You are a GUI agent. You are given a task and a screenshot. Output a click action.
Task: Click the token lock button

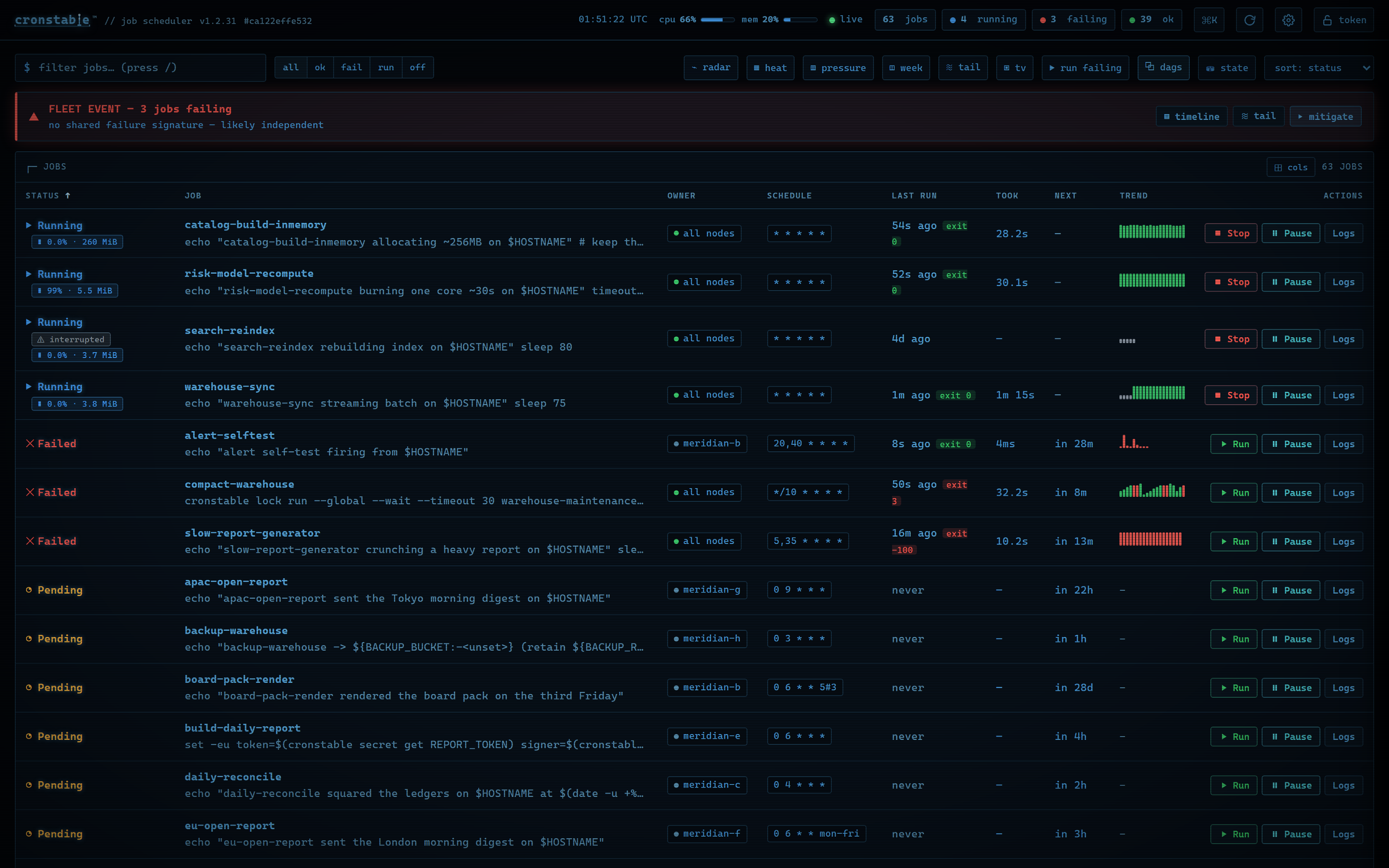coord(1344,20)
